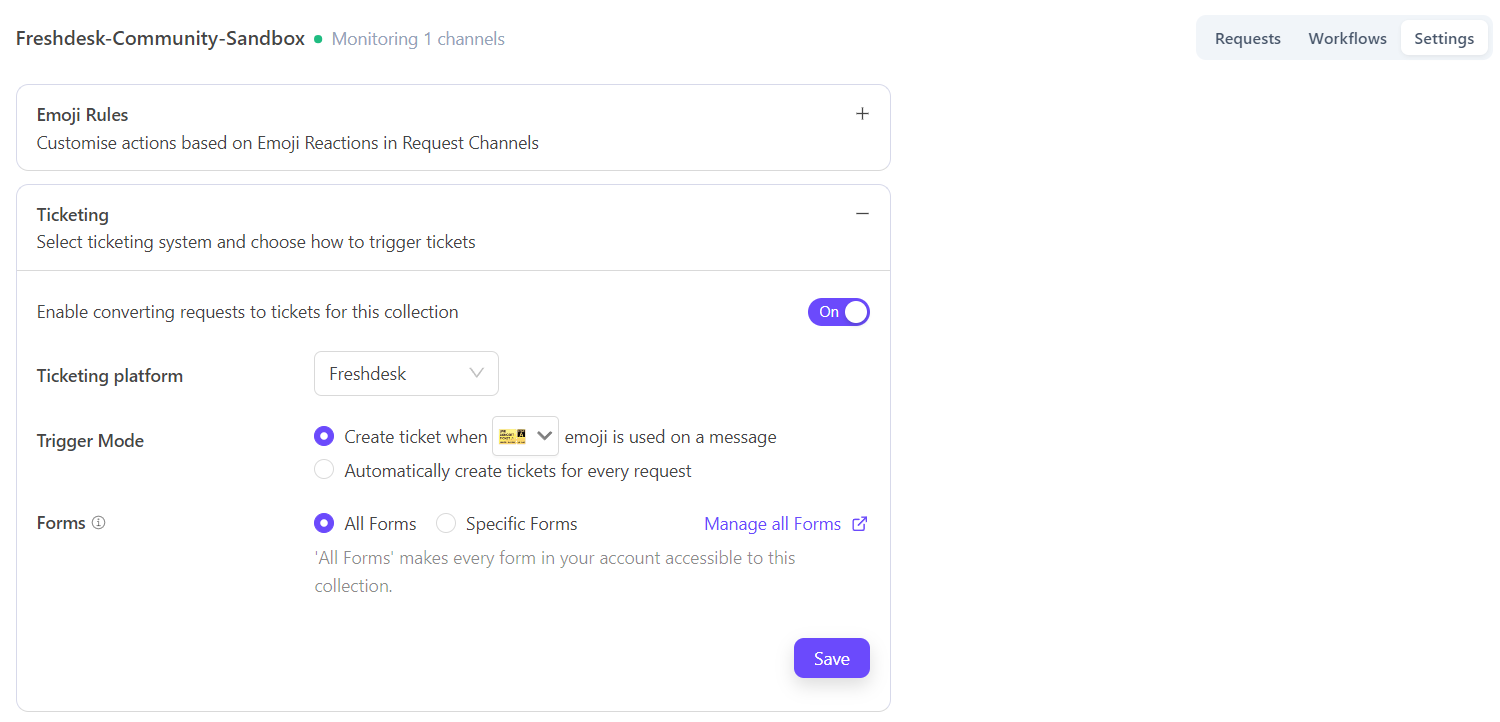Select 'Automatically create tickets' radio option
This screenshot has width=1500, height=722.
tap(324, 470)
